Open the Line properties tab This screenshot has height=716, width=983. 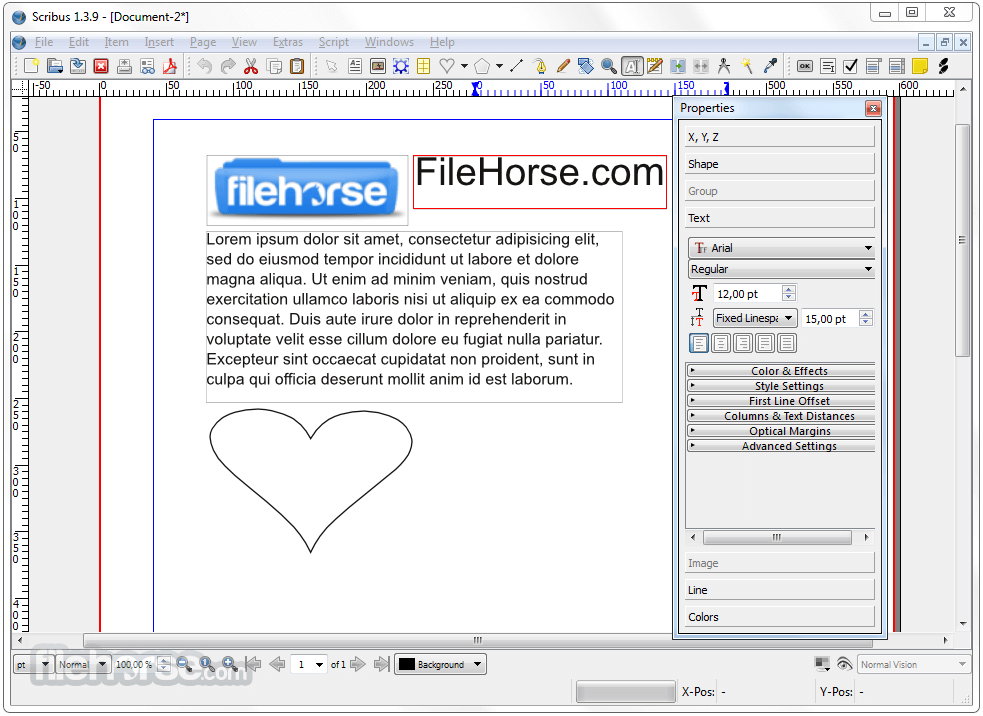click(780, 591)
